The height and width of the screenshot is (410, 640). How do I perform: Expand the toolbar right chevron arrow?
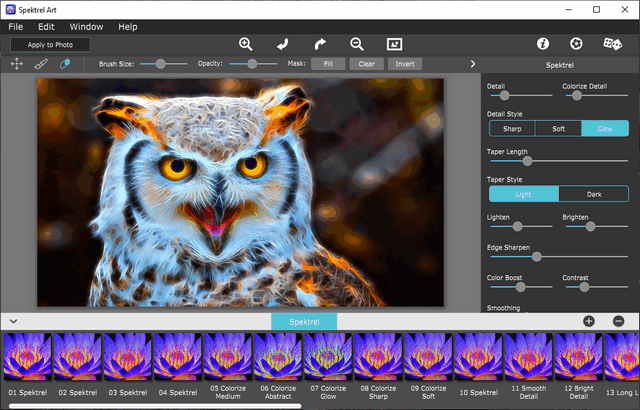click(x=473, y=64)
